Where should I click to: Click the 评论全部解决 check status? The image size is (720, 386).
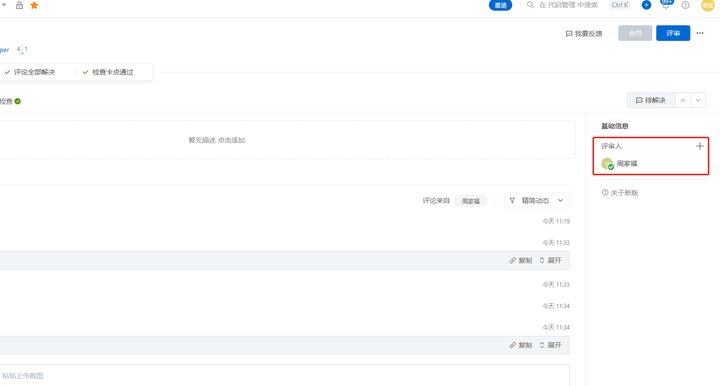coord(30,72)
